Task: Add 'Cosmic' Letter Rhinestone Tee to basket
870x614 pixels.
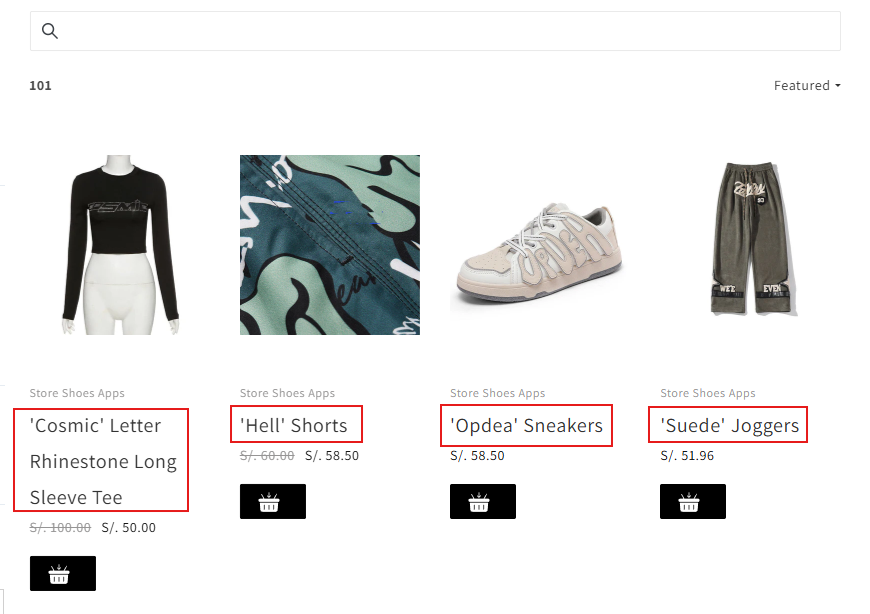Action: (63, 574)
